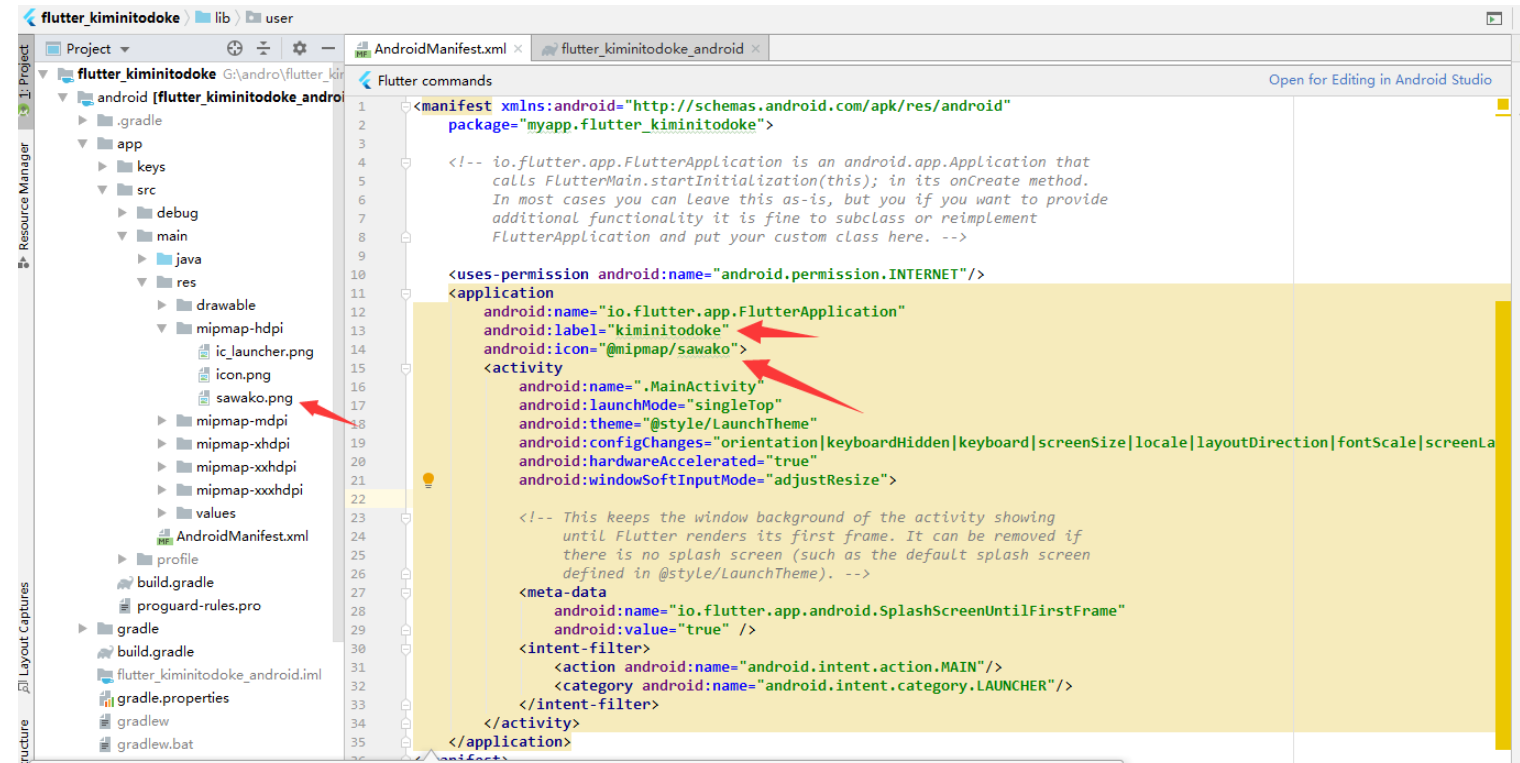The height and width of the screenshot is (763, 1520).
Task: Select the root flutter_kiminitodoke project node
Action: click(x=147, y=74)
